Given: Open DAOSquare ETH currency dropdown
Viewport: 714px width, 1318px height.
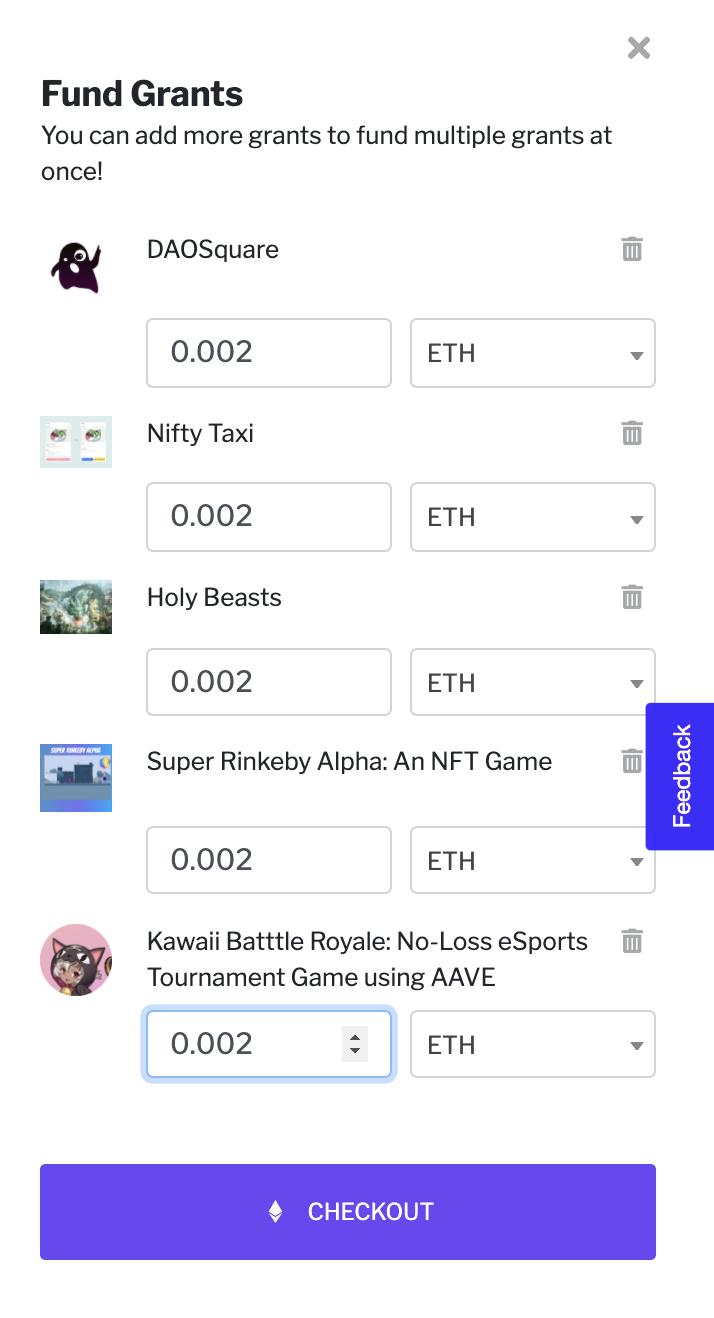Looking at the screenshot, I should pyautogui.click(x=532, y=353).
